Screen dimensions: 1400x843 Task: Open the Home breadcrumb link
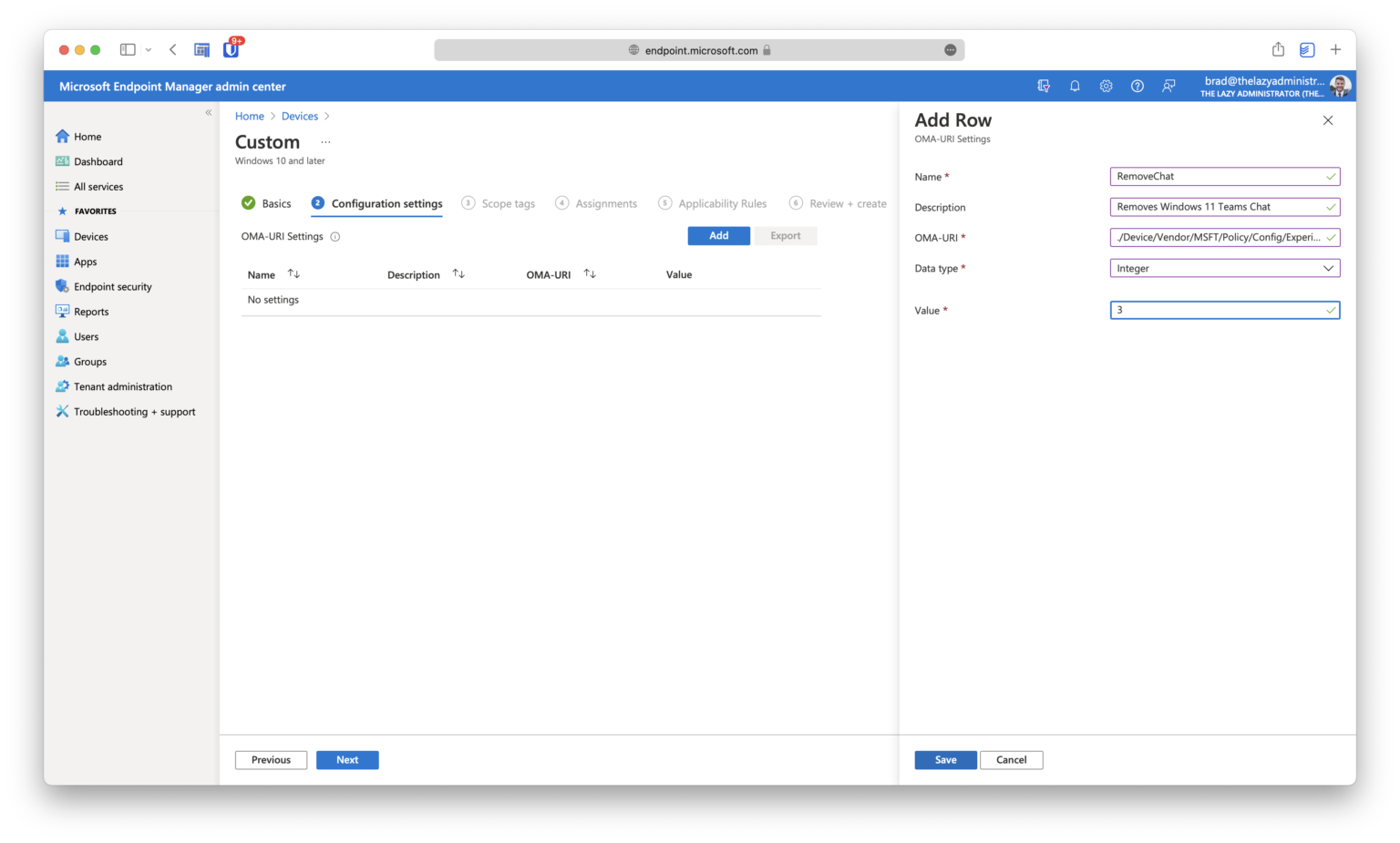tap(250, 117)
